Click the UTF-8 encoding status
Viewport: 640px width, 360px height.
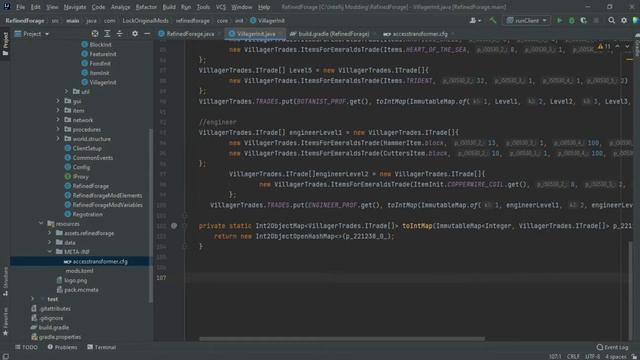click(x=592, y=356)
